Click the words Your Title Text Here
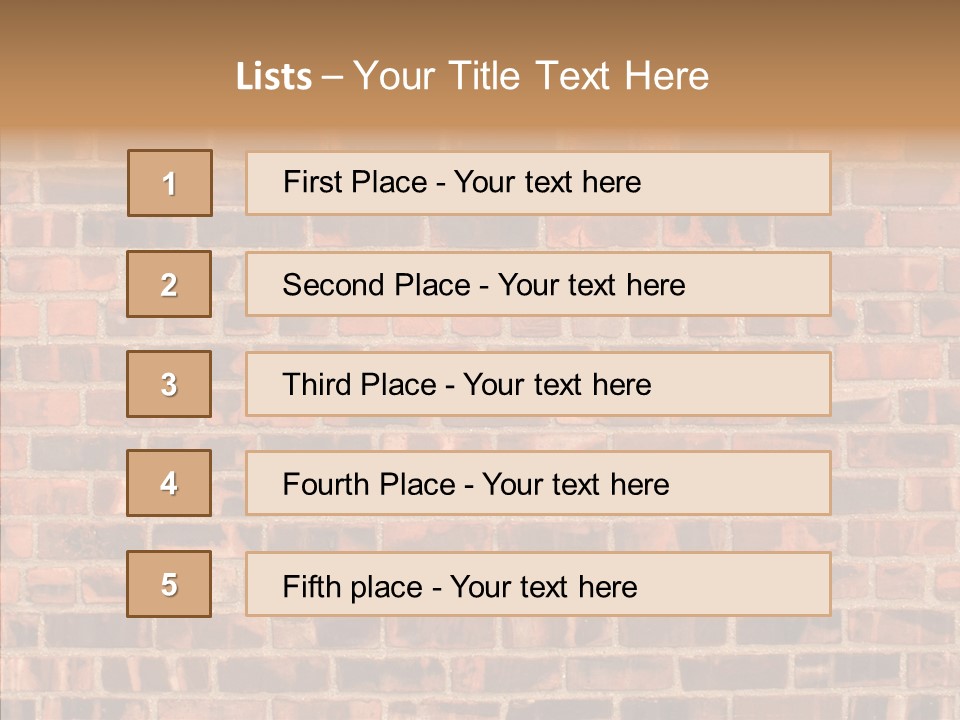The height and width of the screenshot is (720, 960). click(531, 76)
